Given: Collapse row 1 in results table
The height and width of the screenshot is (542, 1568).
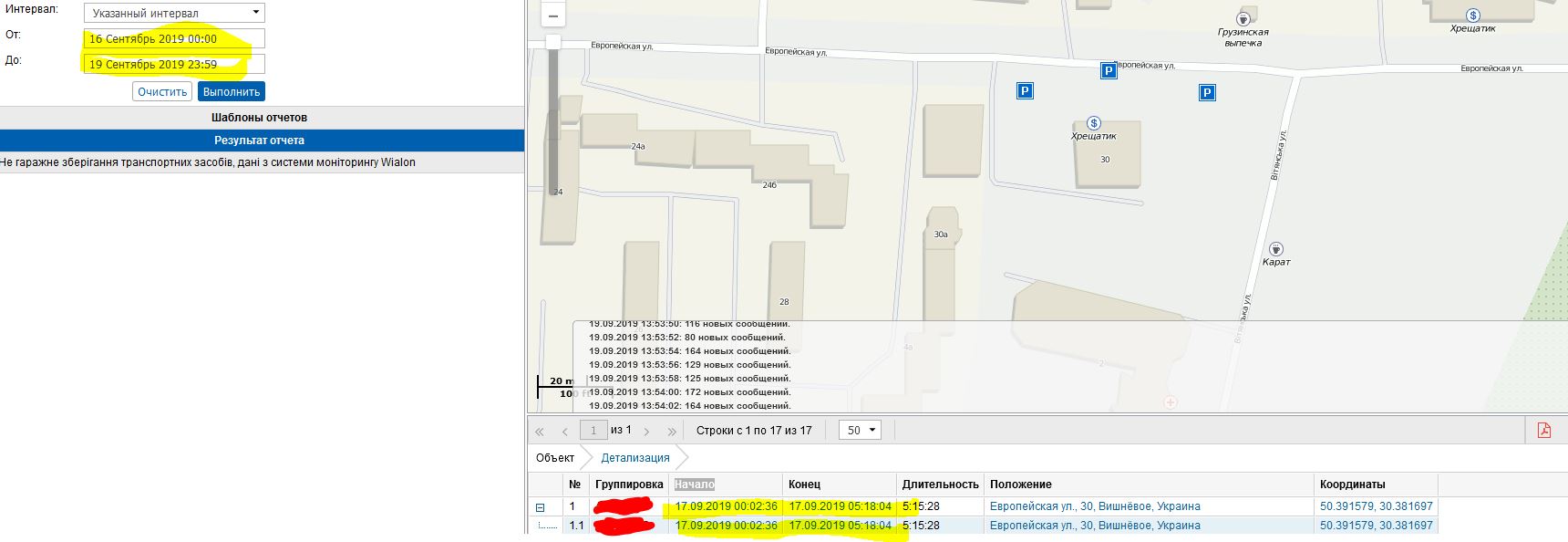Looking at the screenshot, I should tap(540, 507).
